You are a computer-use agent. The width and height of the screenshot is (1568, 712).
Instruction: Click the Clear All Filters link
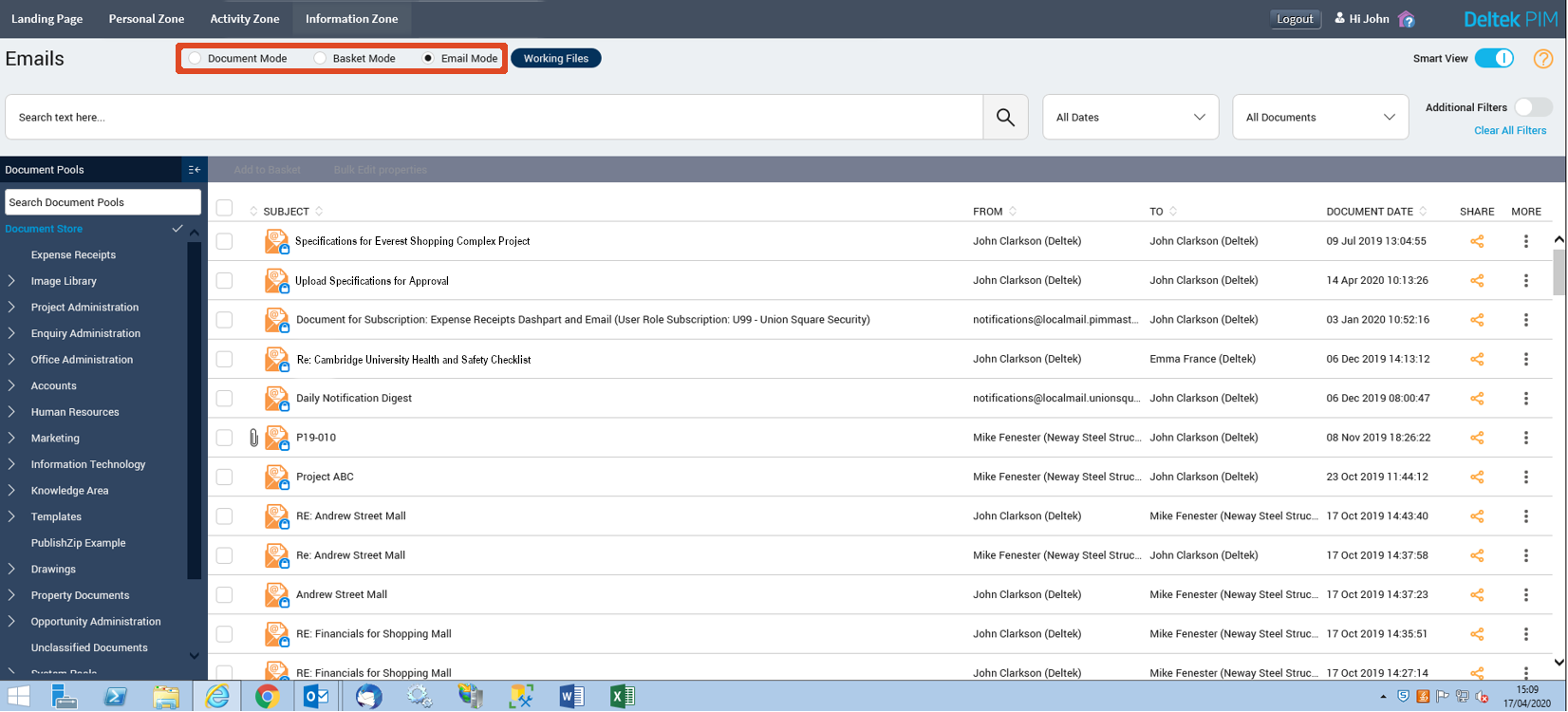[x=1510, y=131]
